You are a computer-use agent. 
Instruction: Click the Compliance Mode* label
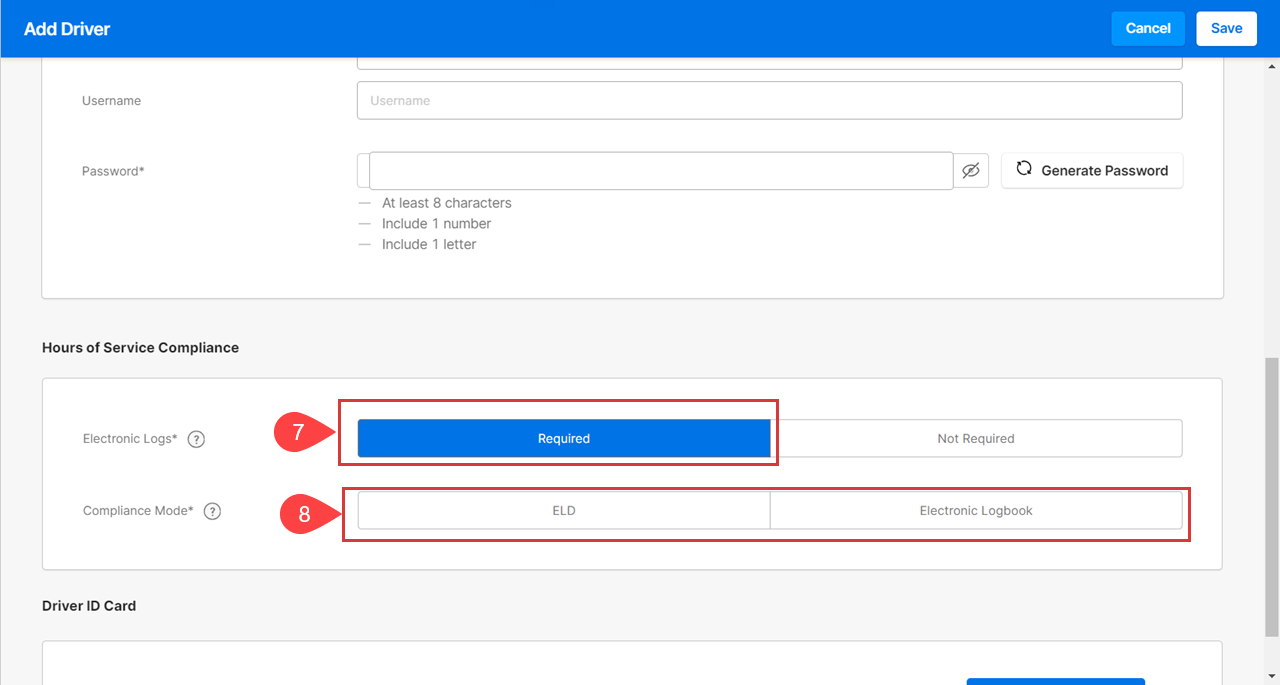138,511
